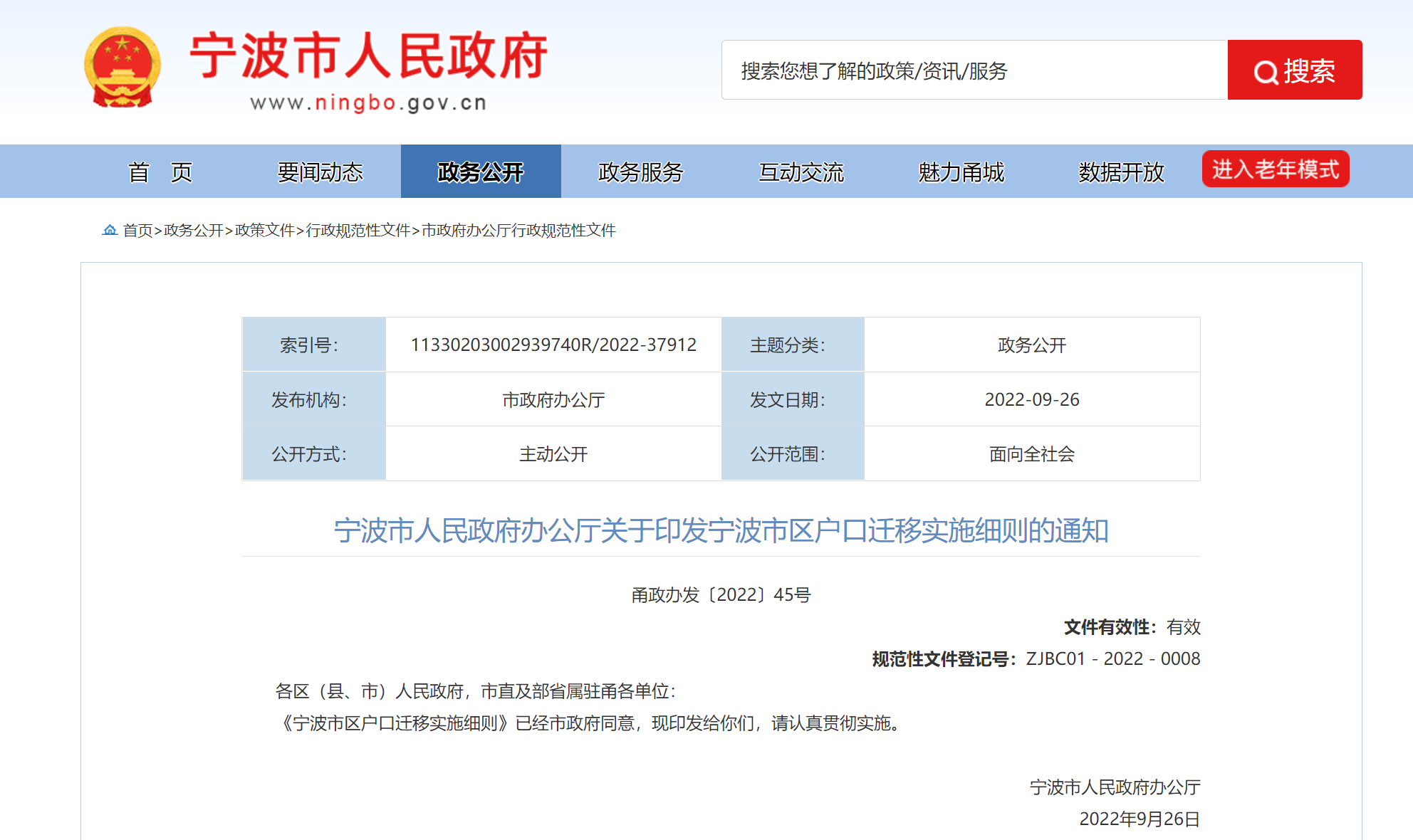Viewport: 1413px width, 840px height.
Task: Click the index number 11330203002939740R/2022-37912
Action: (553, 345)
